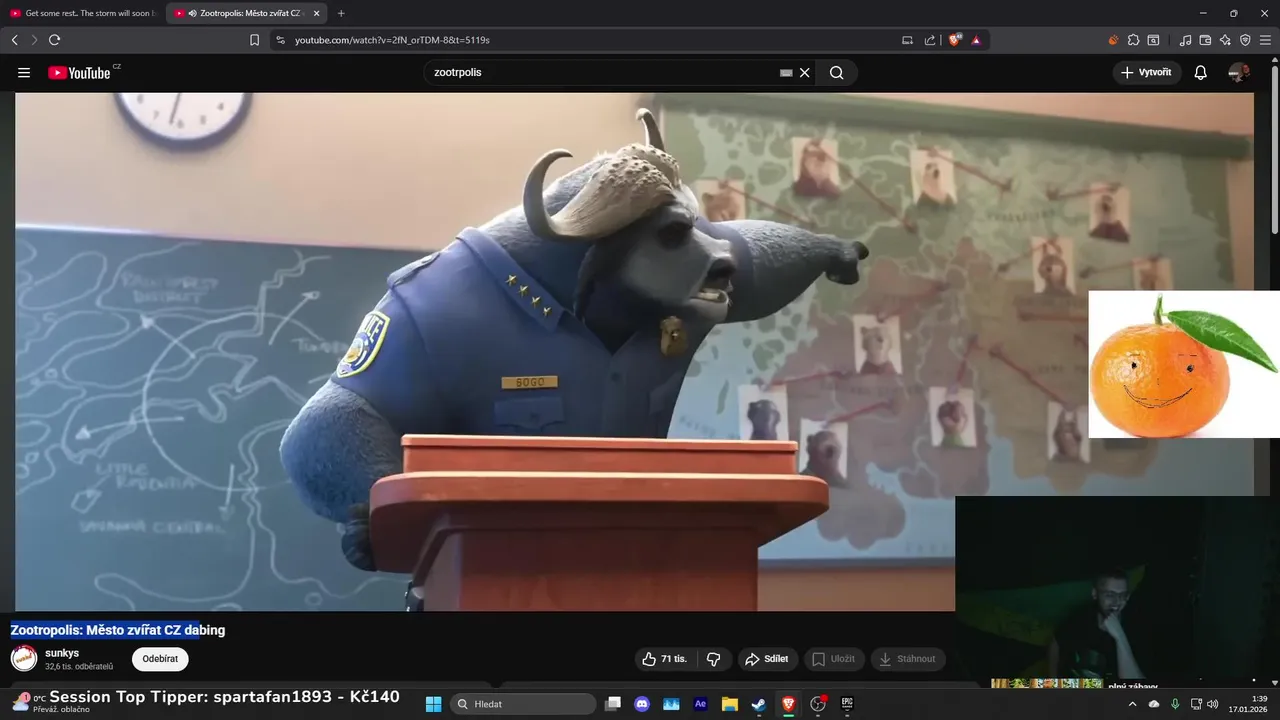
Task: Open the Brave main menu
Action: [1265, 40]
